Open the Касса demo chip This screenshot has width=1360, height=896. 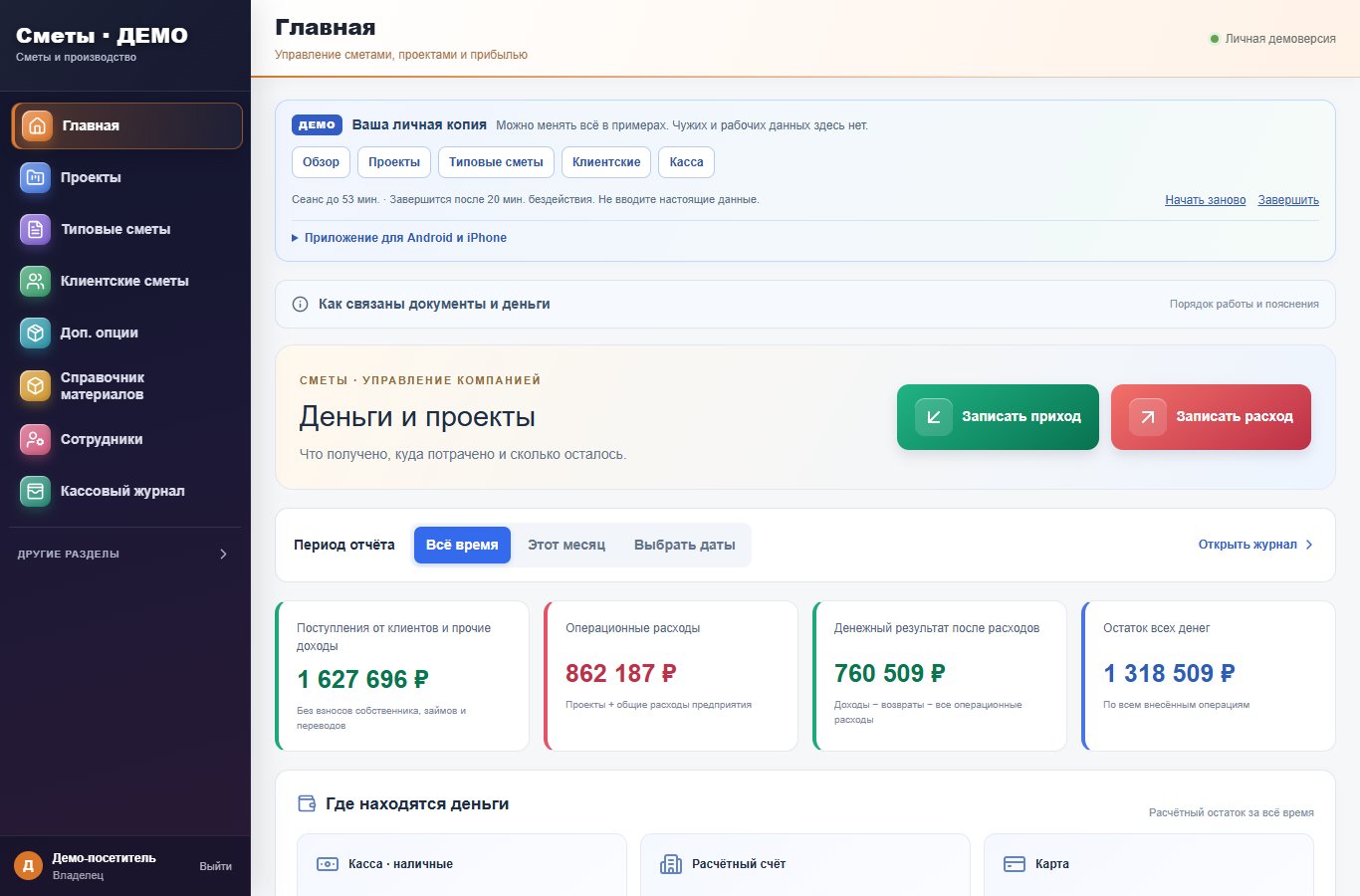687,162
